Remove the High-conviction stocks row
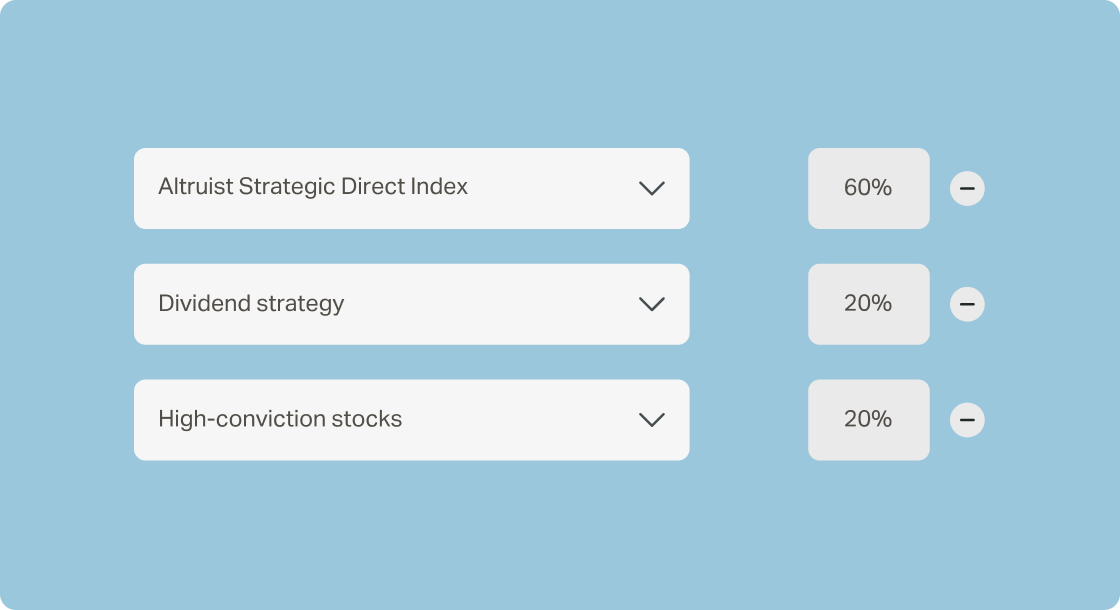The height and width of the screenshot is (610, 1120). point(967,420)
